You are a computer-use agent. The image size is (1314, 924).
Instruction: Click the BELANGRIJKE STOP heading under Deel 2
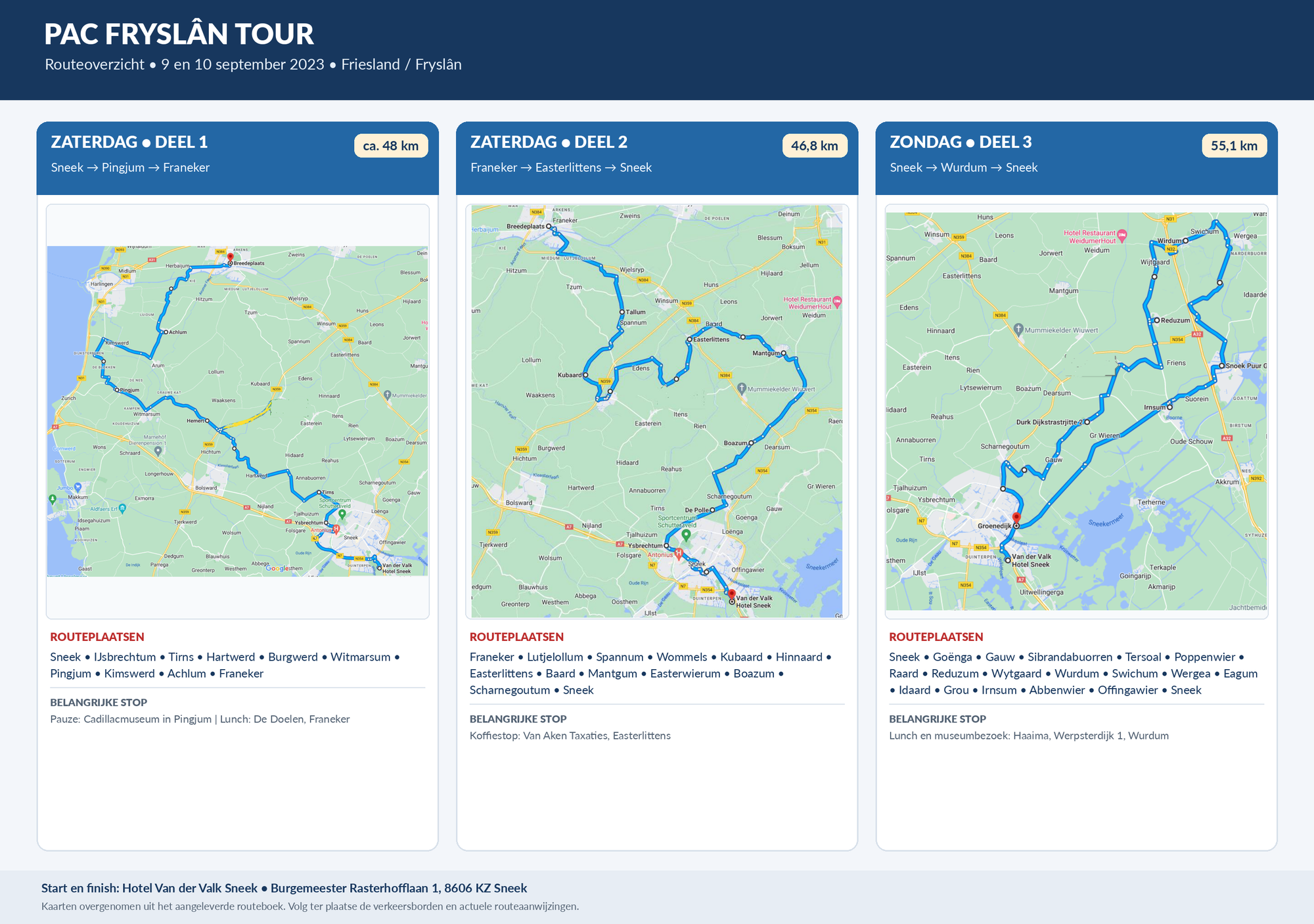pyautogui.click(x=518, y=719)
